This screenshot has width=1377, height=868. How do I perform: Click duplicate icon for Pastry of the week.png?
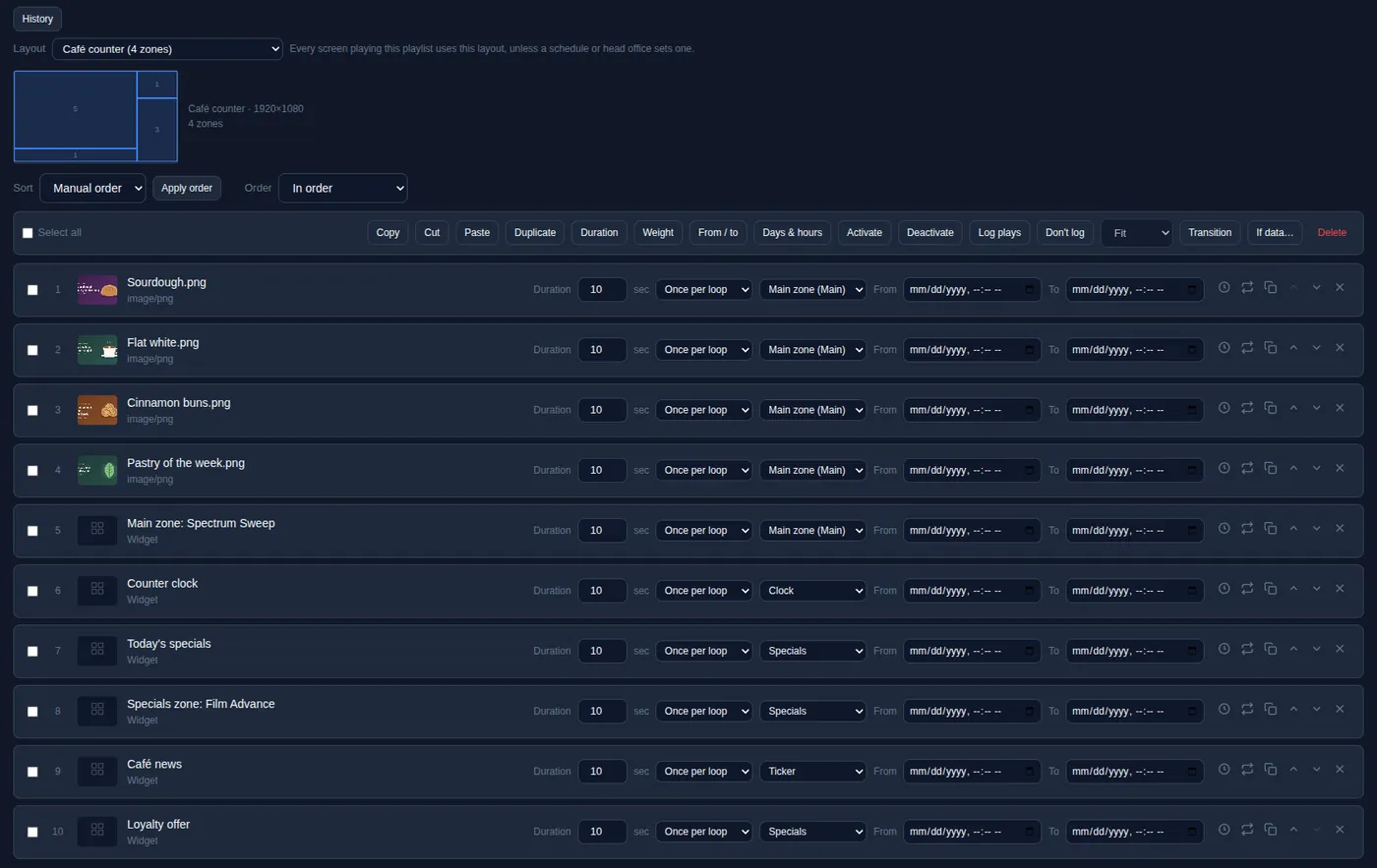point(1270,468)
